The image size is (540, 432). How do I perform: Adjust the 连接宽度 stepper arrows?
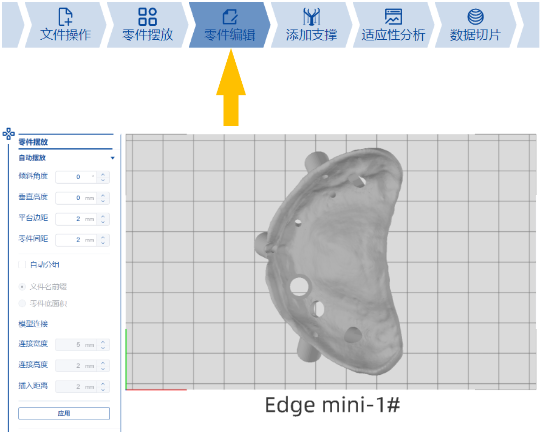(103, 345)
